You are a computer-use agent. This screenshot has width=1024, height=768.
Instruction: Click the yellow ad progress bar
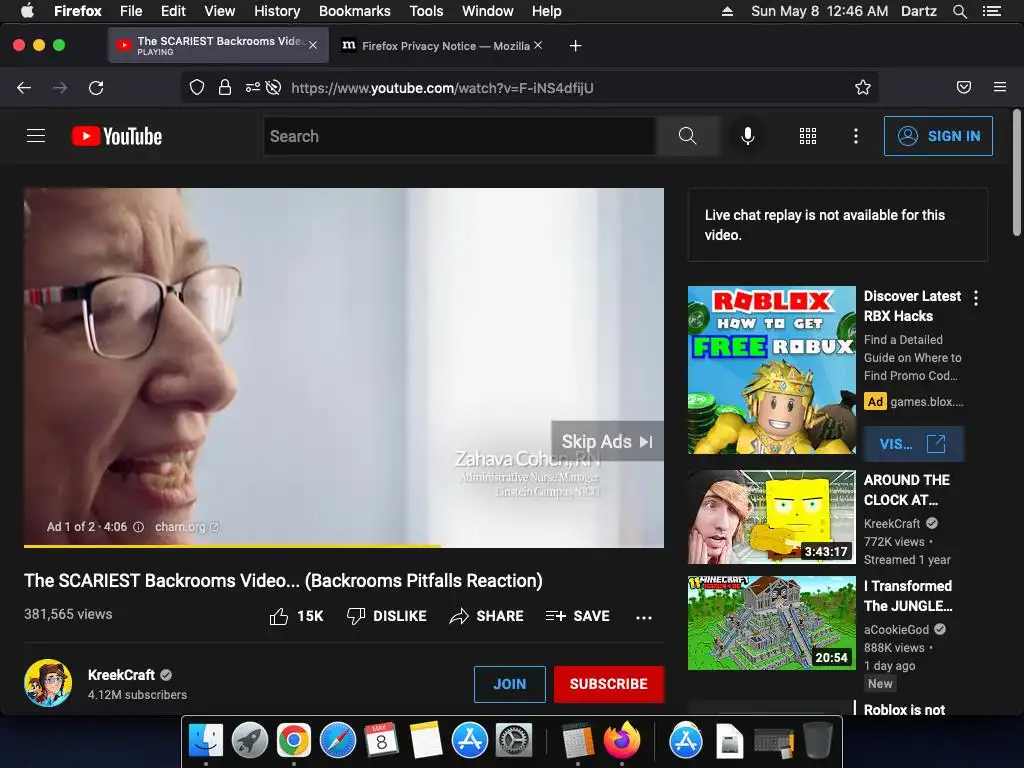coord(232,545)
